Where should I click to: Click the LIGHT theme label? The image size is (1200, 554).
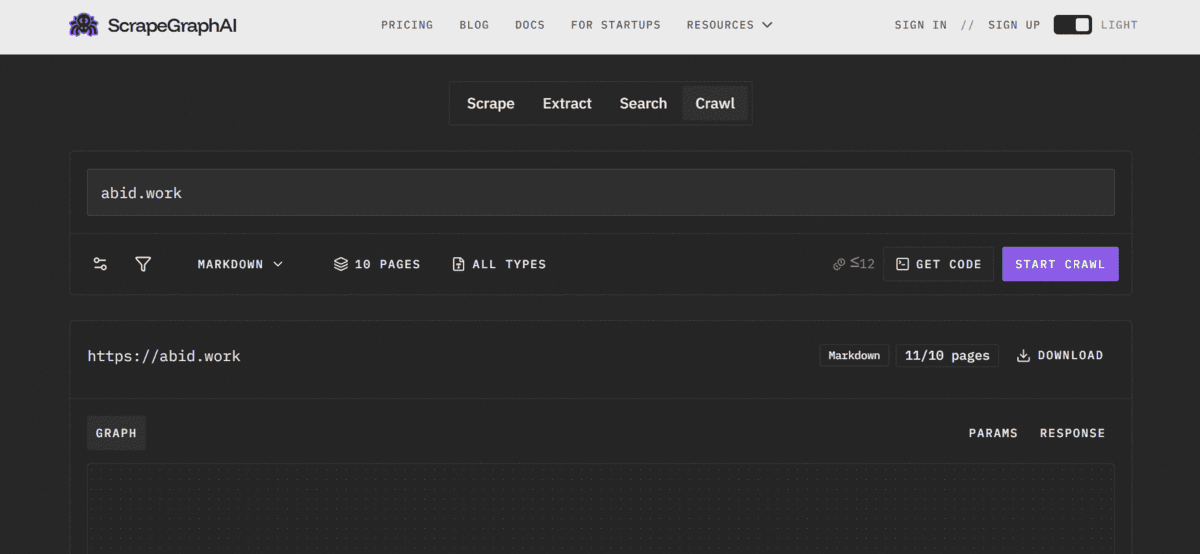(1119, 25)
